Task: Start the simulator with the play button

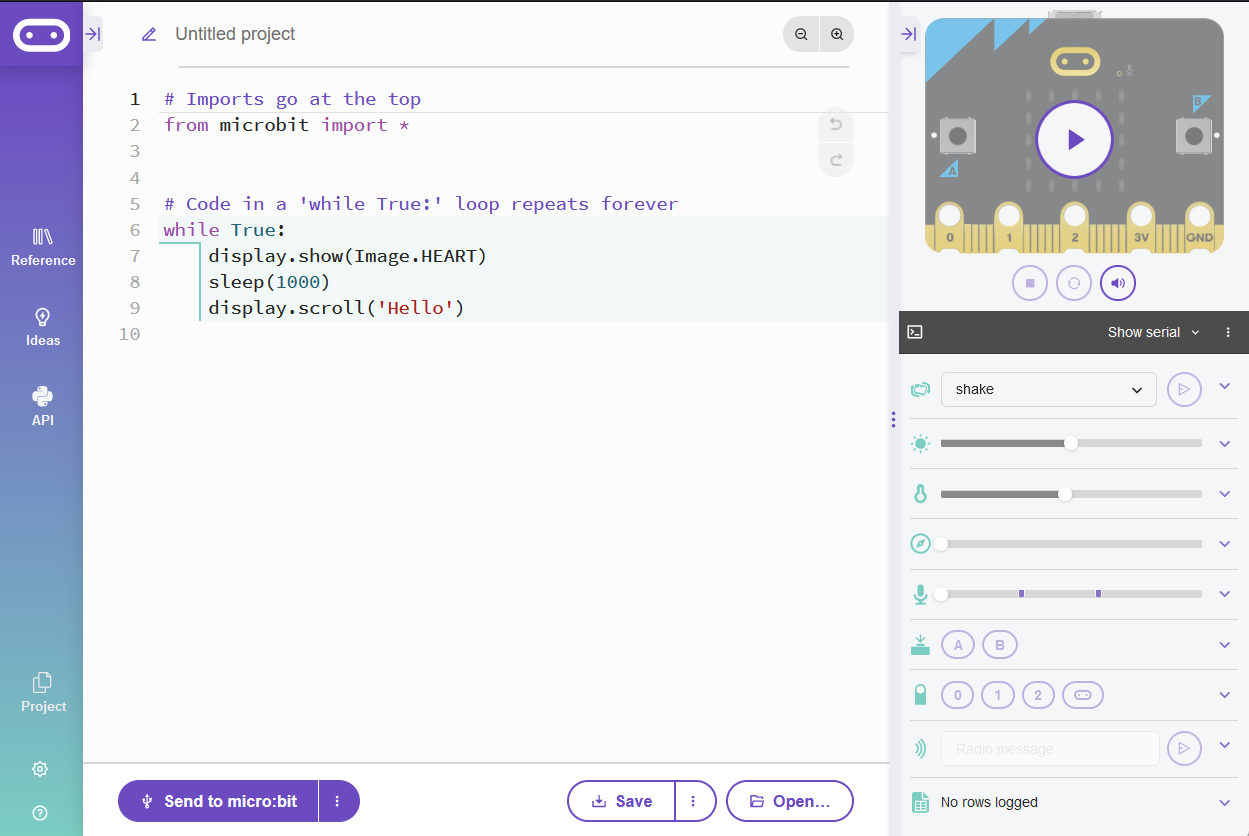Action: pos(1074,140)
